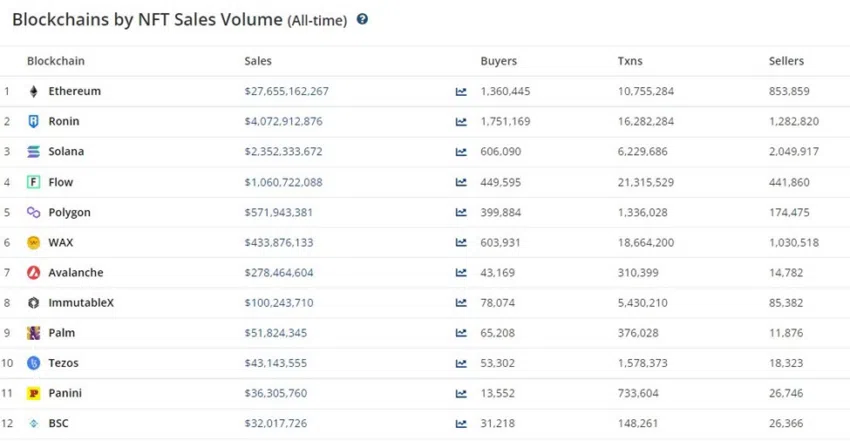Click the Flow blockchain logo

(x=34, y=182)
